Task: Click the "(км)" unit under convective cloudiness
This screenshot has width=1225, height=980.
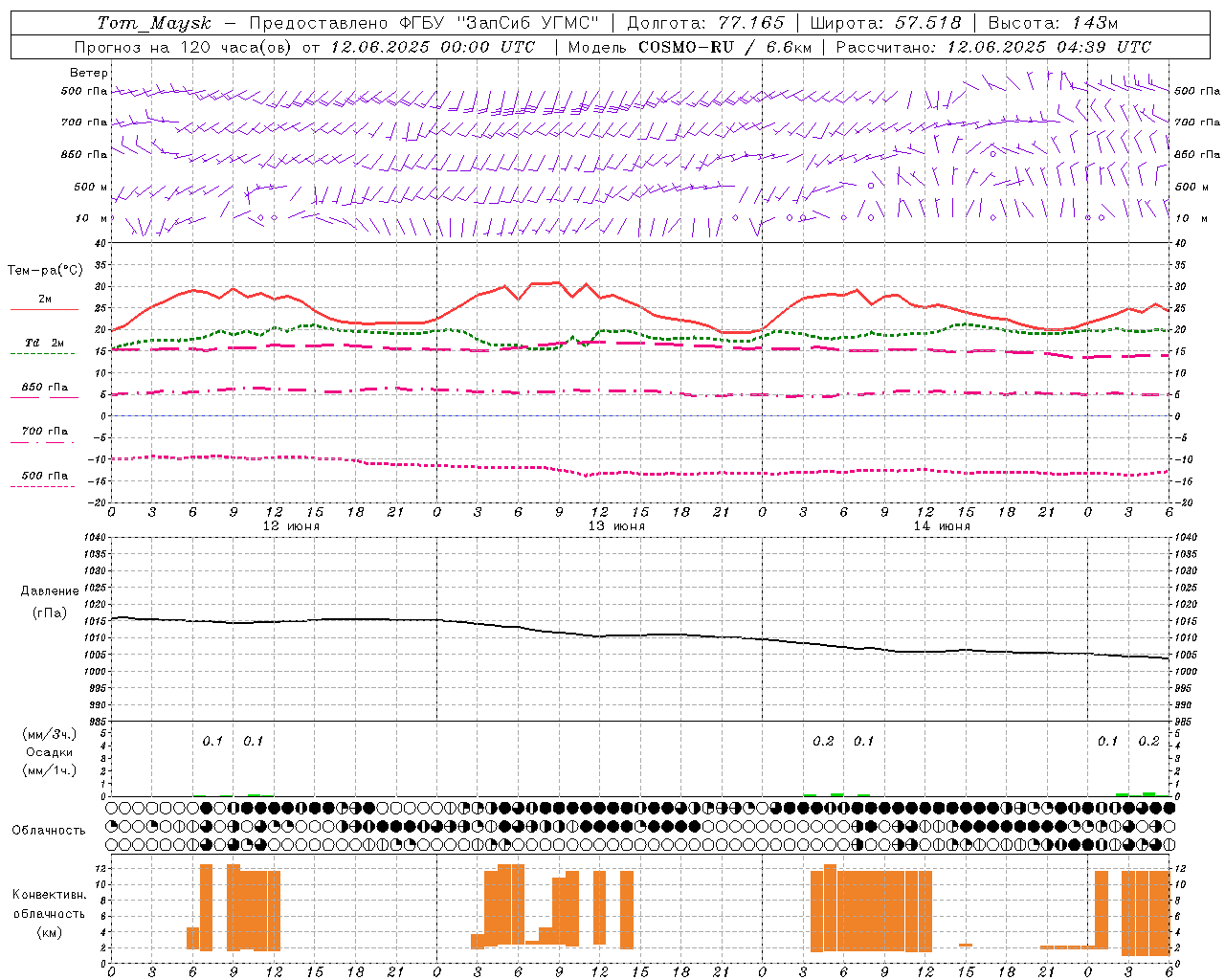Action: click(x=50, y=931)
